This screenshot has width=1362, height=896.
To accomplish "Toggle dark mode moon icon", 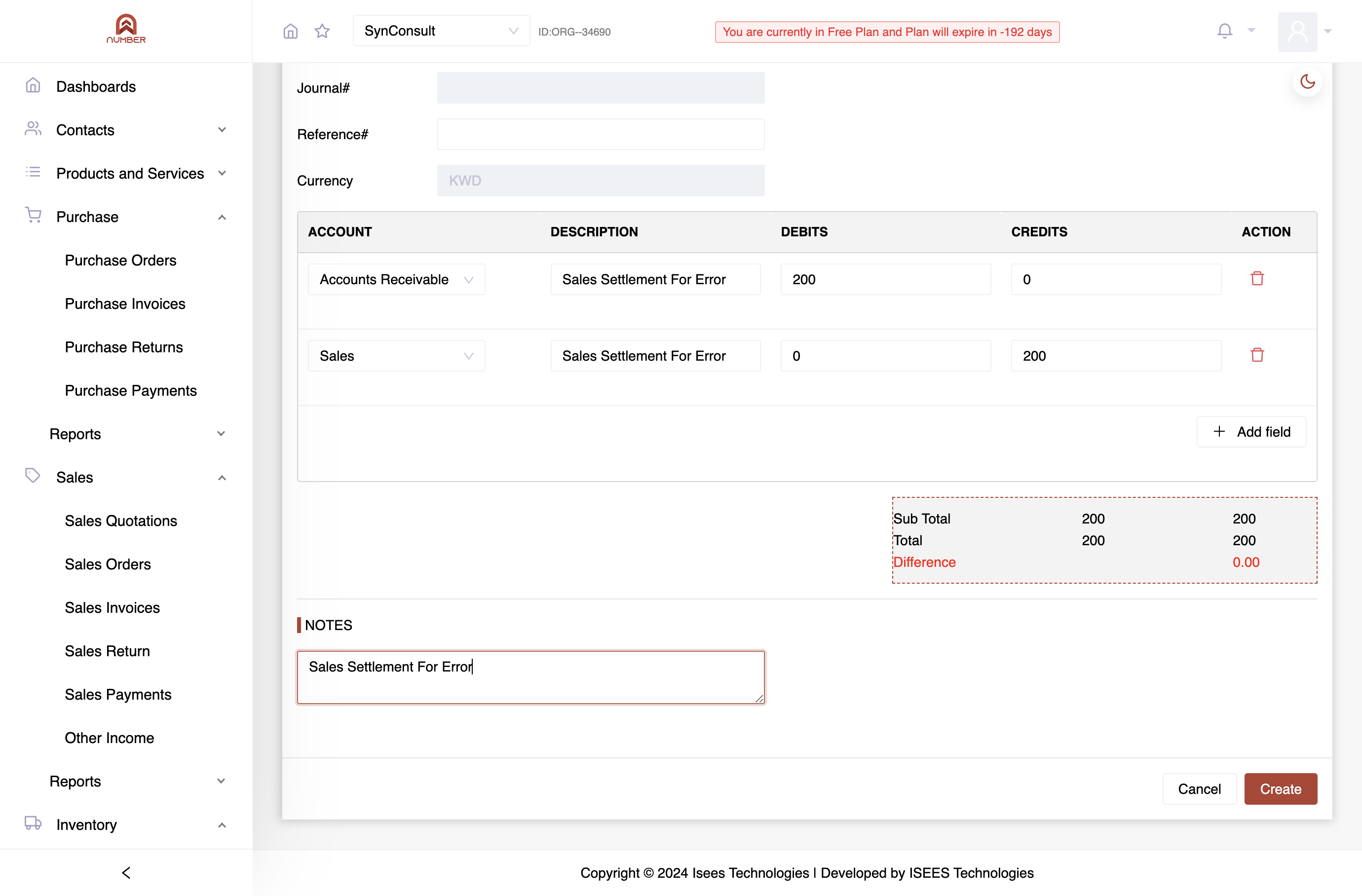I will pyautogui.click(x=1308, y=82).
